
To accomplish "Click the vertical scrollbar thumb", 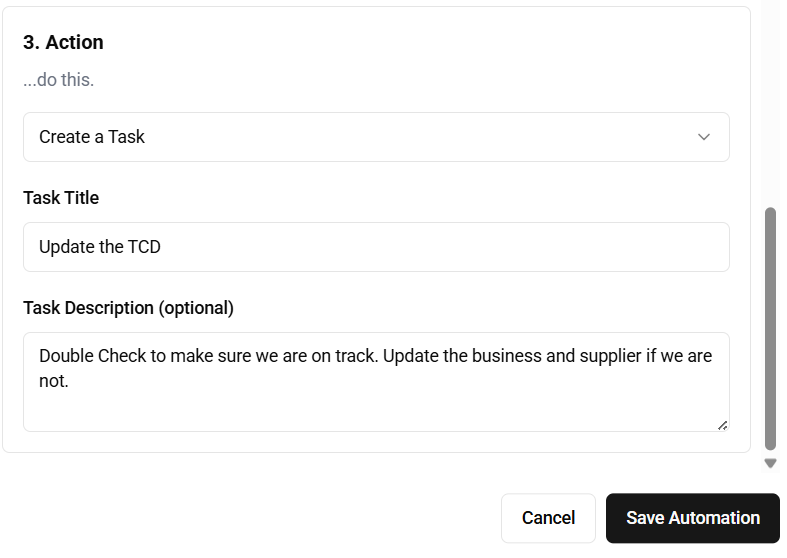I will click(770, 328).
